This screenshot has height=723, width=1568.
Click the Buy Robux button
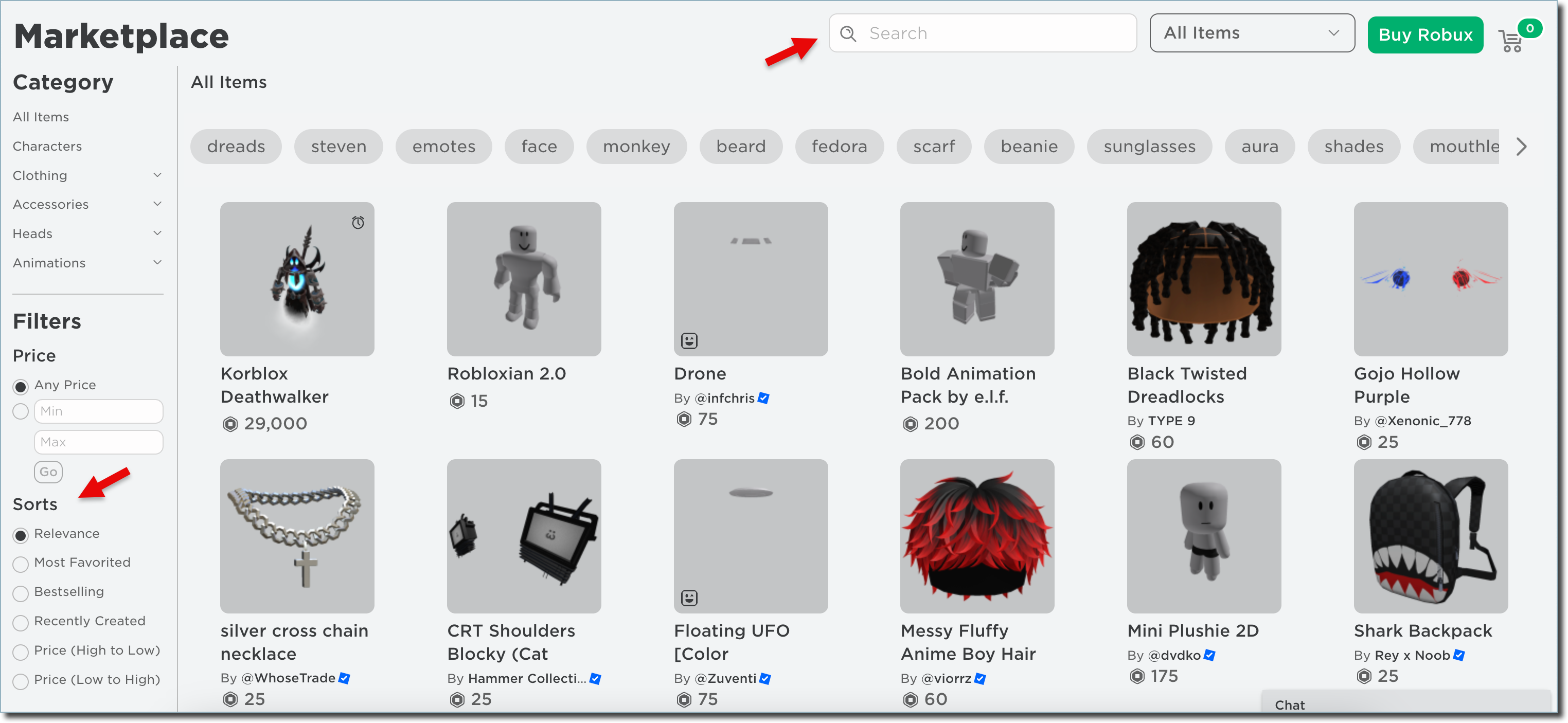[1425, 34]
